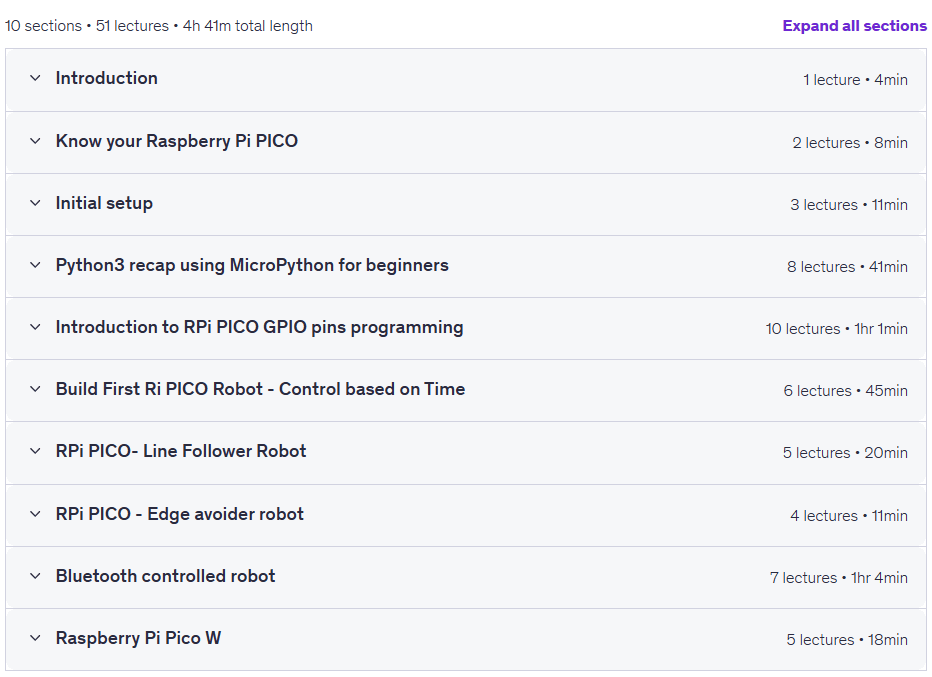Expand Build First Ri PICO Robot chevron
The height and width of the screenshot is (677, 932).
35,389
